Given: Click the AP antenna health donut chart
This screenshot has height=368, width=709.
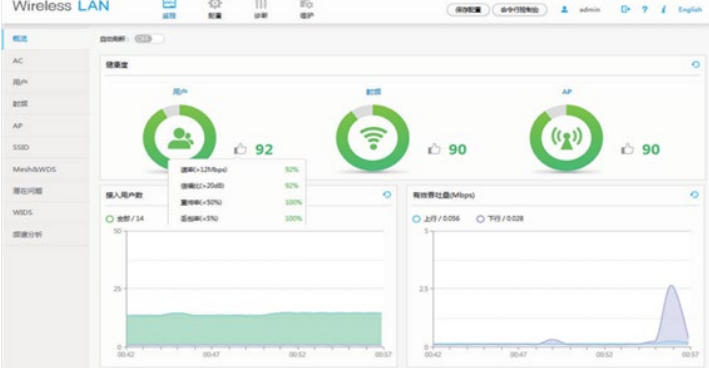Looking at the screenshot, I should (566, 138).
